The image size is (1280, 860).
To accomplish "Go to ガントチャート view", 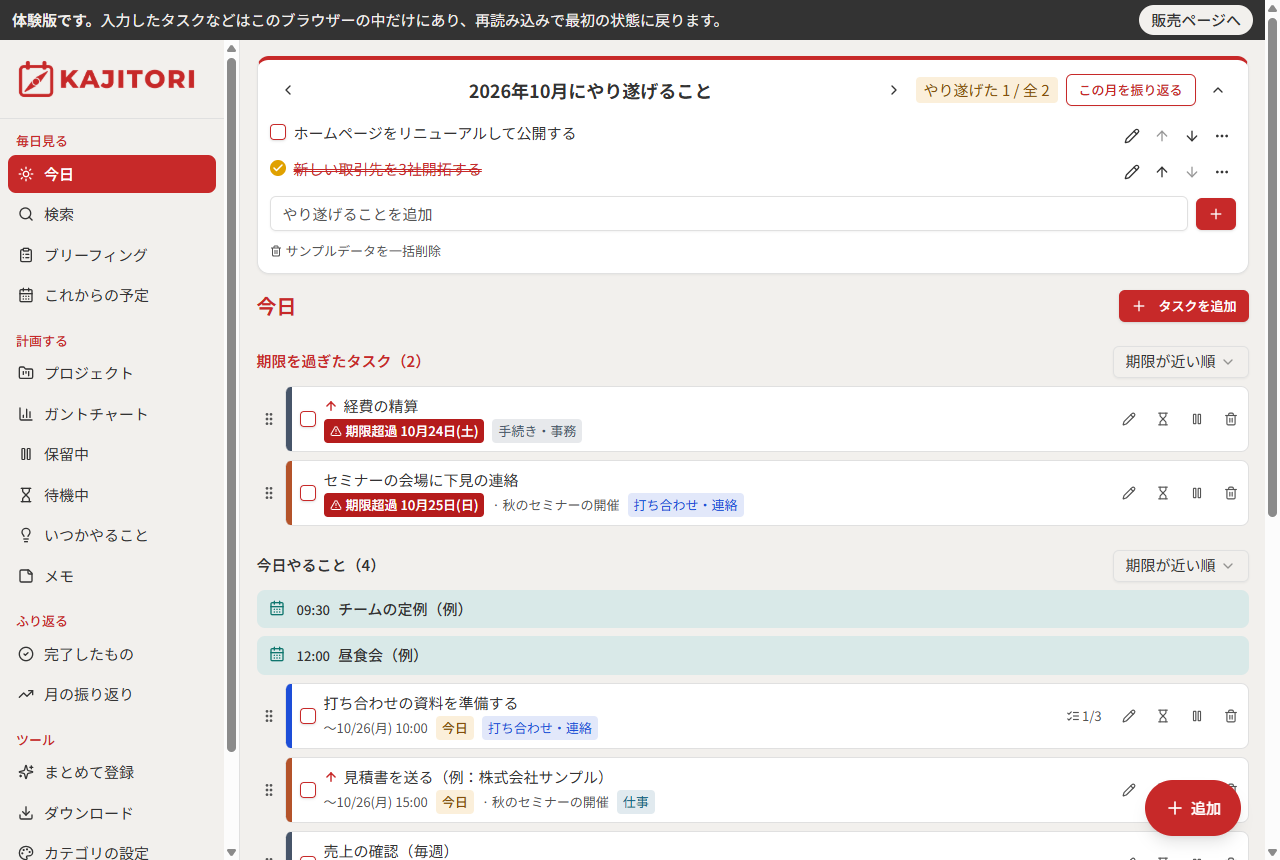I will point(112,414).
